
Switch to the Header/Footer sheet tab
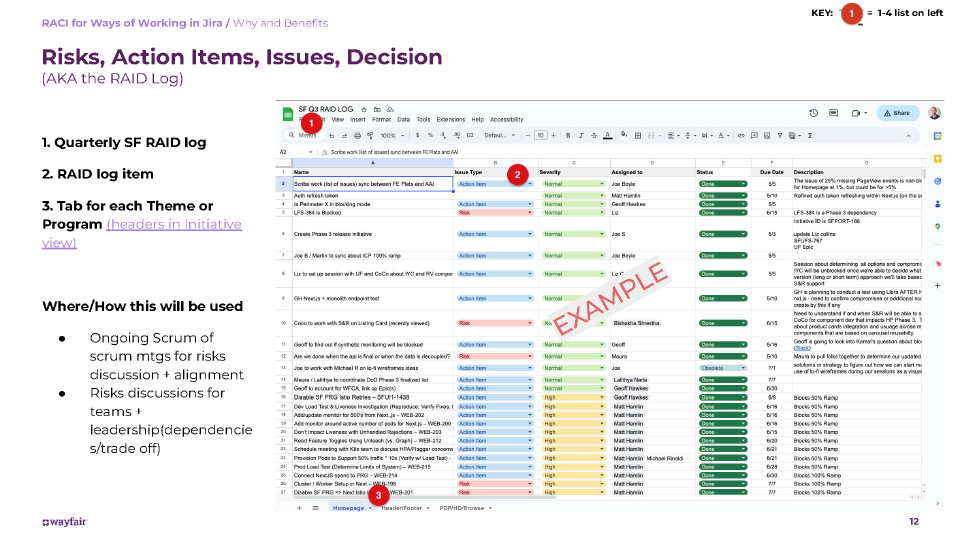404,508
